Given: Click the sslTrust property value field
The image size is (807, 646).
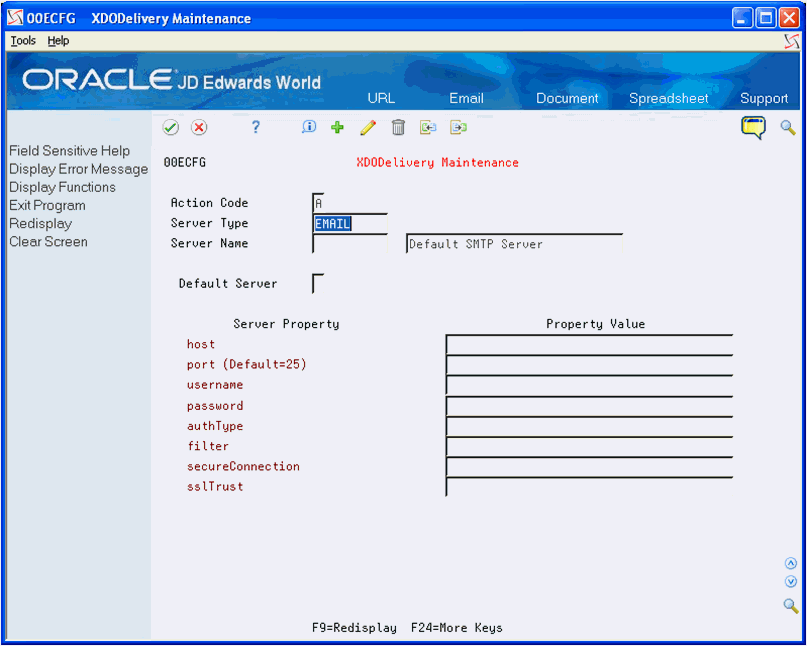Looking at the screenshot, I should (x=589, y=486).
